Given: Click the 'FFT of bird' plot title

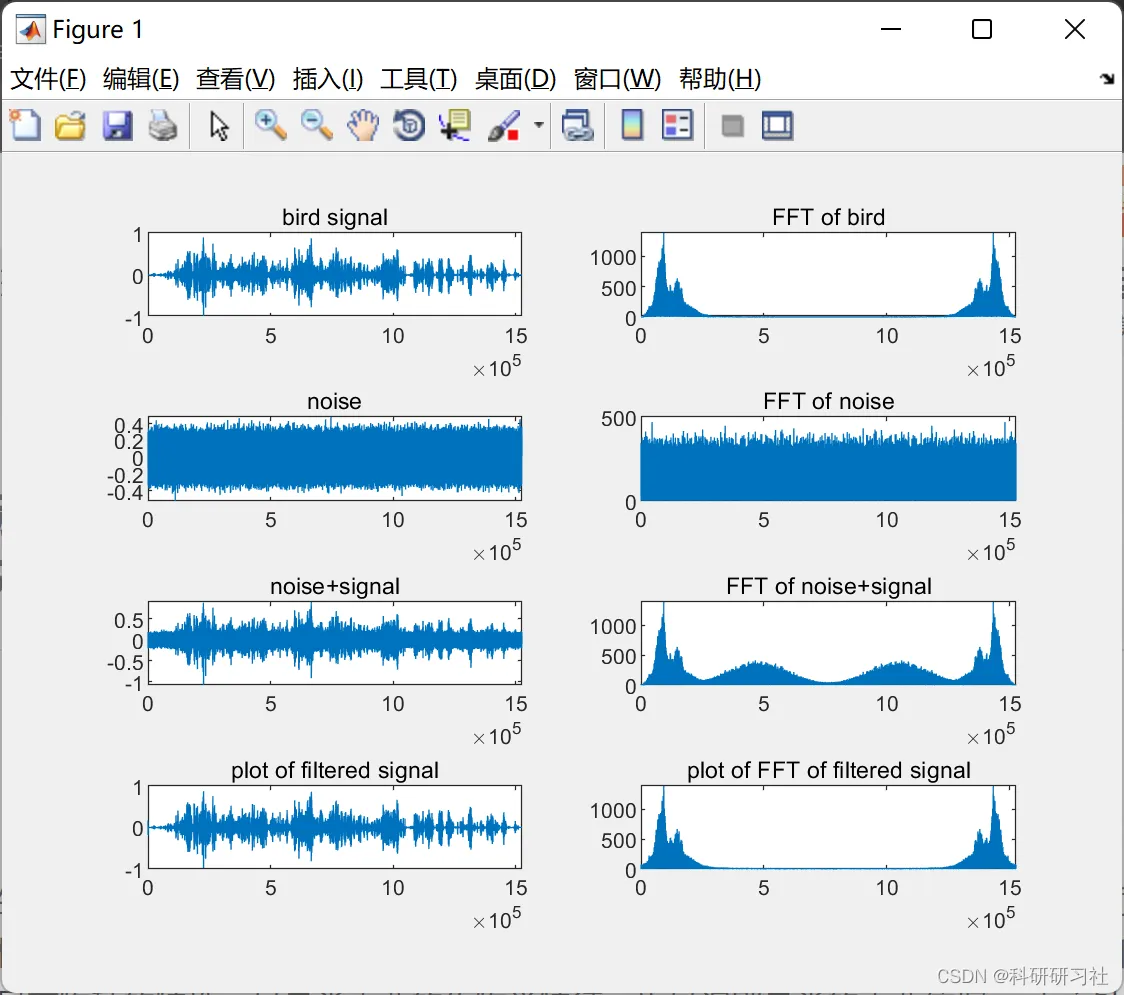Looking at the screenshot, I should pos(829,217).
